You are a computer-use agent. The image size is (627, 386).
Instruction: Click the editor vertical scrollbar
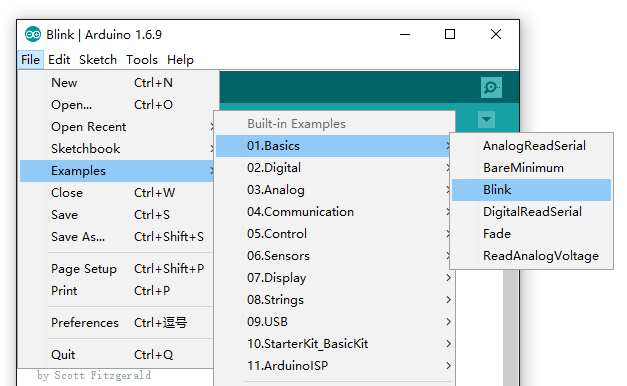511,328
